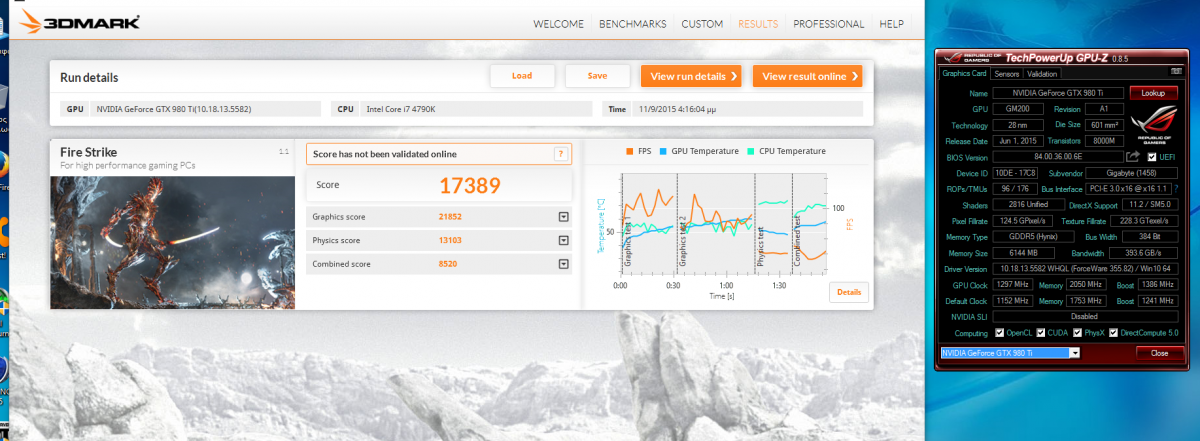Viewport: 1200px width, 441px height.
Task: Click the Fire Strike benchmark thumbnail image
Action: (x=173, y=242)
